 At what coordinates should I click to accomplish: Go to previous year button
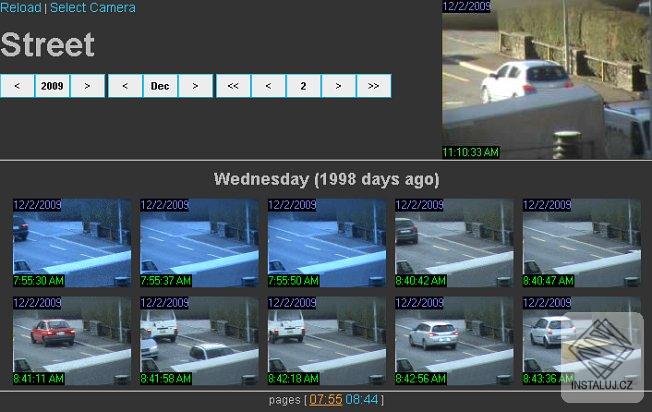[17, 86]
